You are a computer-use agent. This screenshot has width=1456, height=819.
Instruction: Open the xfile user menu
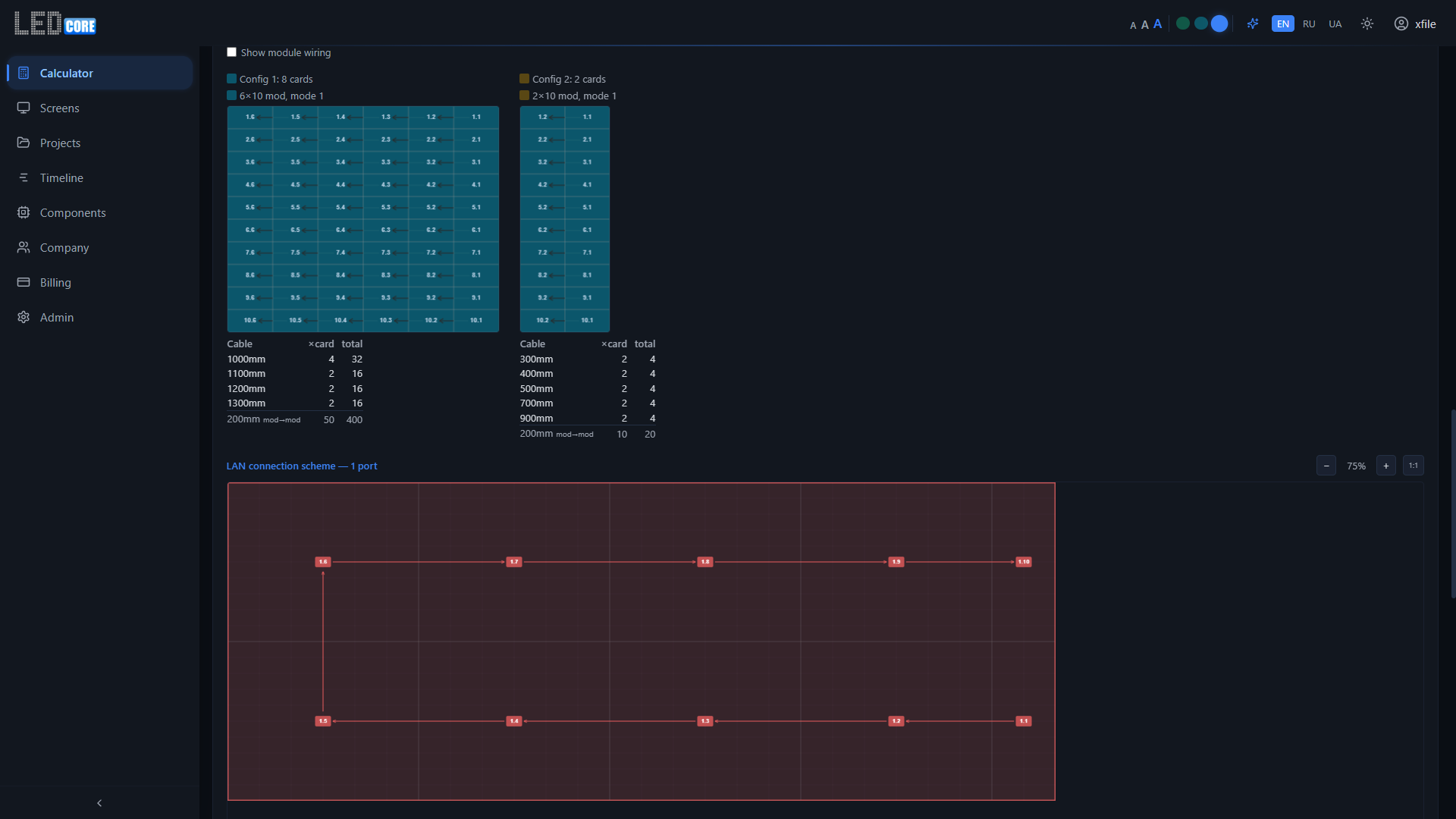(x=1415, y=24)
